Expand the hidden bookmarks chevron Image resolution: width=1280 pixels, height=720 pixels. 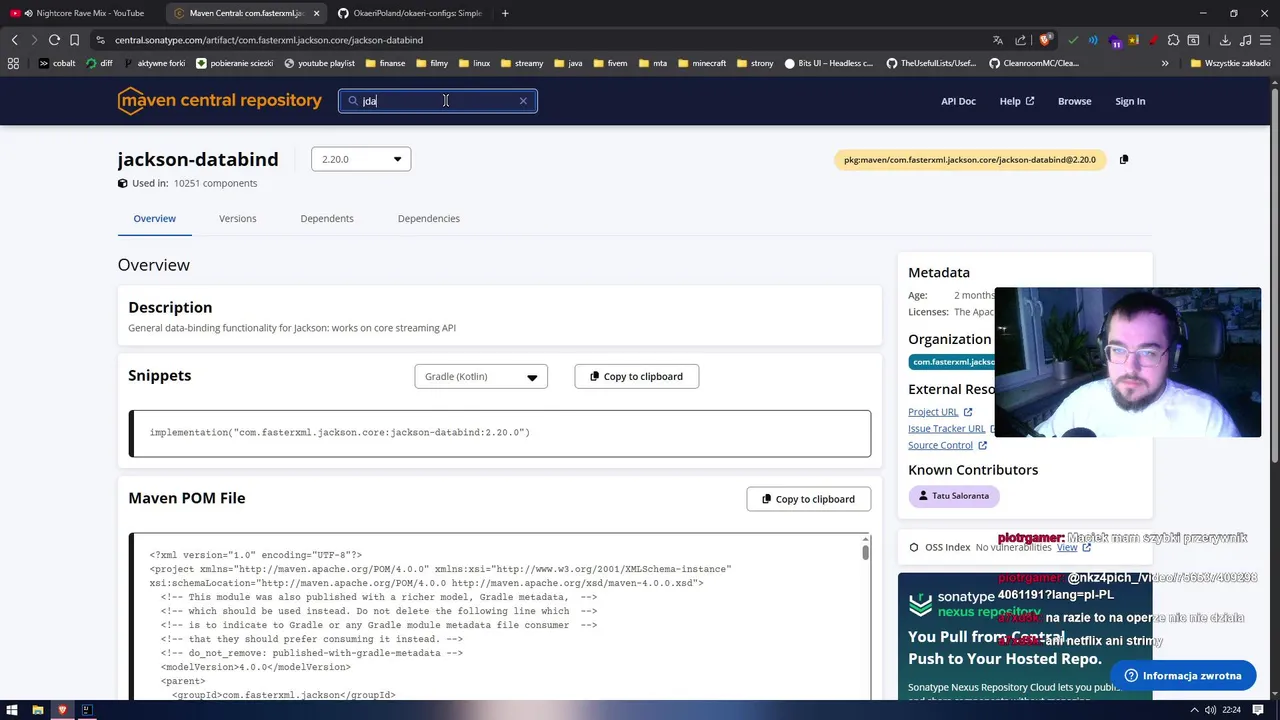coord(1165,63)
